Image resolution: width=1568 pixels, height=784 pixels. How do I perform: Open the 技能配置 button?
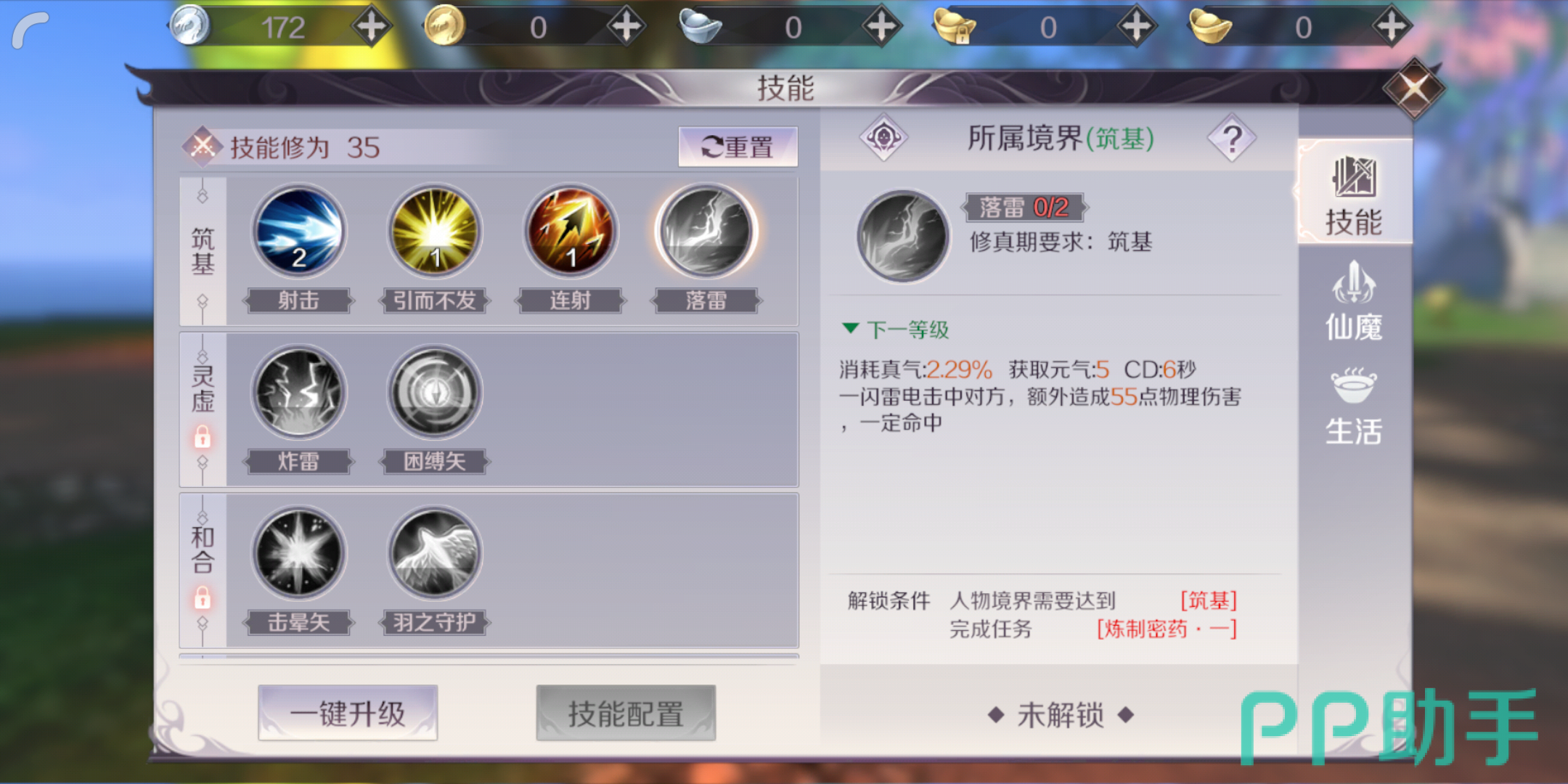pyautogui.click(x=626, y=713)
